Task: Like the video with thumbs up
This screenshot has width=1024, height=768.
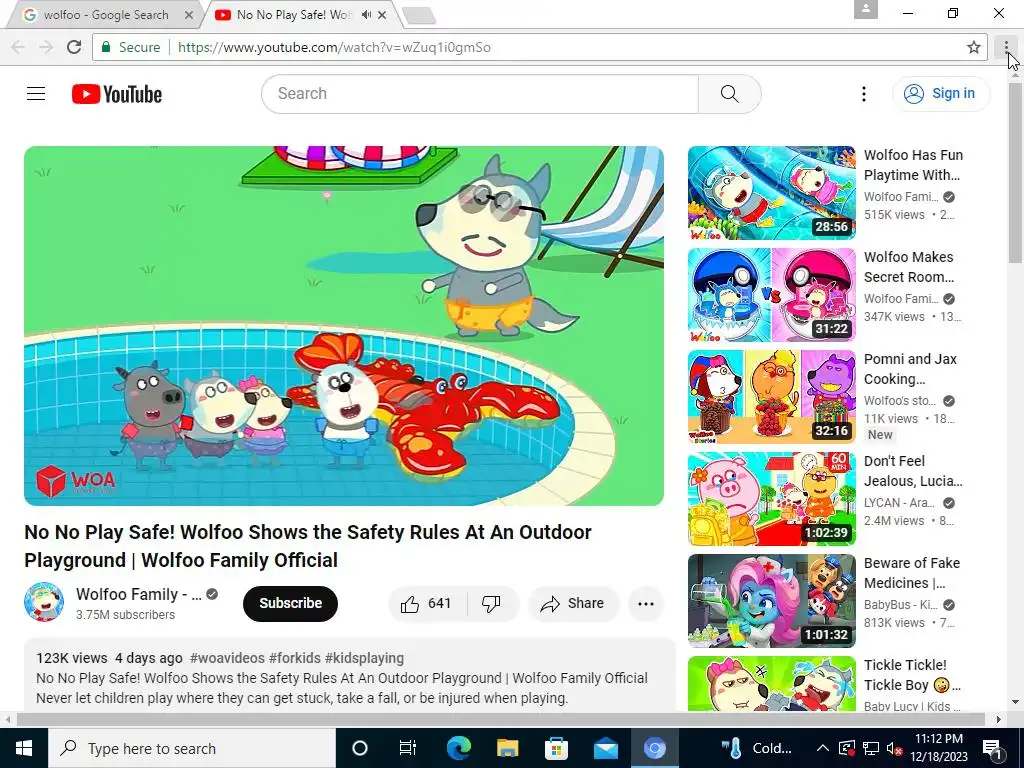Action: point(428,603)
